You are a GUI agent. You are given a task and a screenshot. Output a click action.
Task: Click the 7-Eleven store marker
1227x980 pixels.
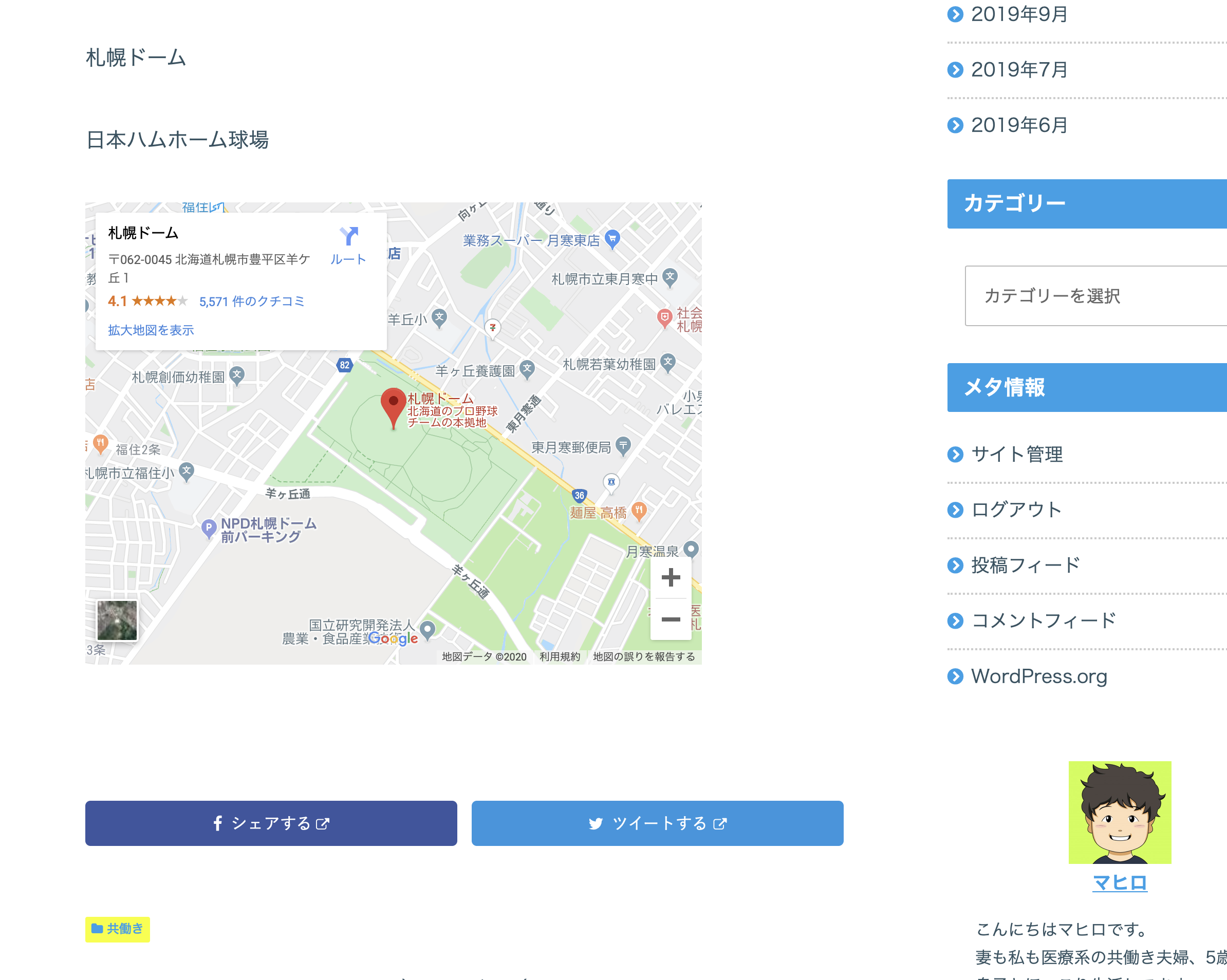coord(492,328)
